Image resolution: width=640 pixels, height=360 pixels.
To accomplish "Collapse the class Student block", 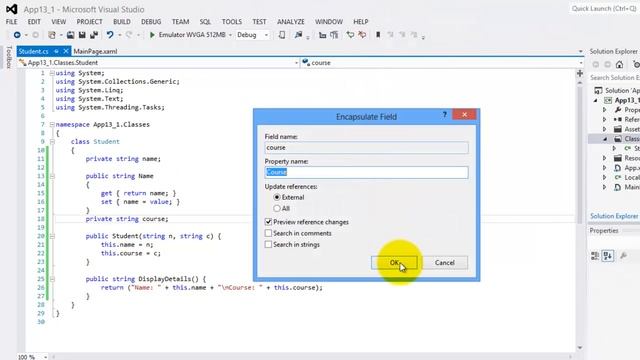I will tap(52, 142).
